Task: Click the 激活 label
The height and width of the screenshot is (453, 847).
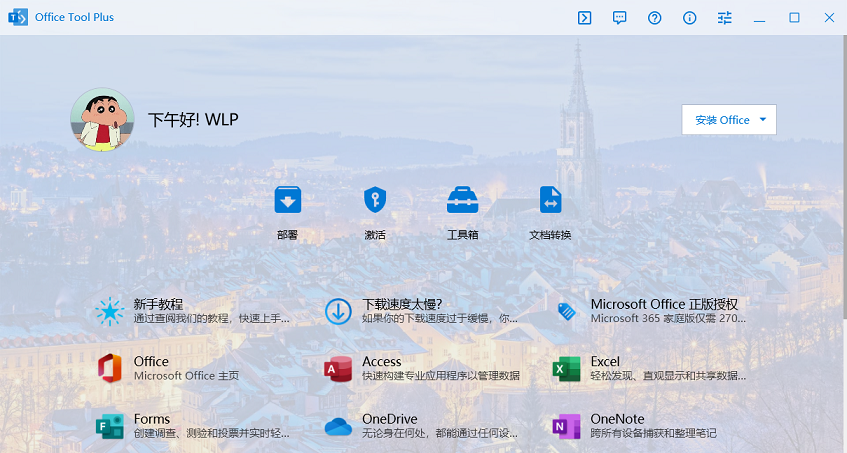Action: click(375, 235)
